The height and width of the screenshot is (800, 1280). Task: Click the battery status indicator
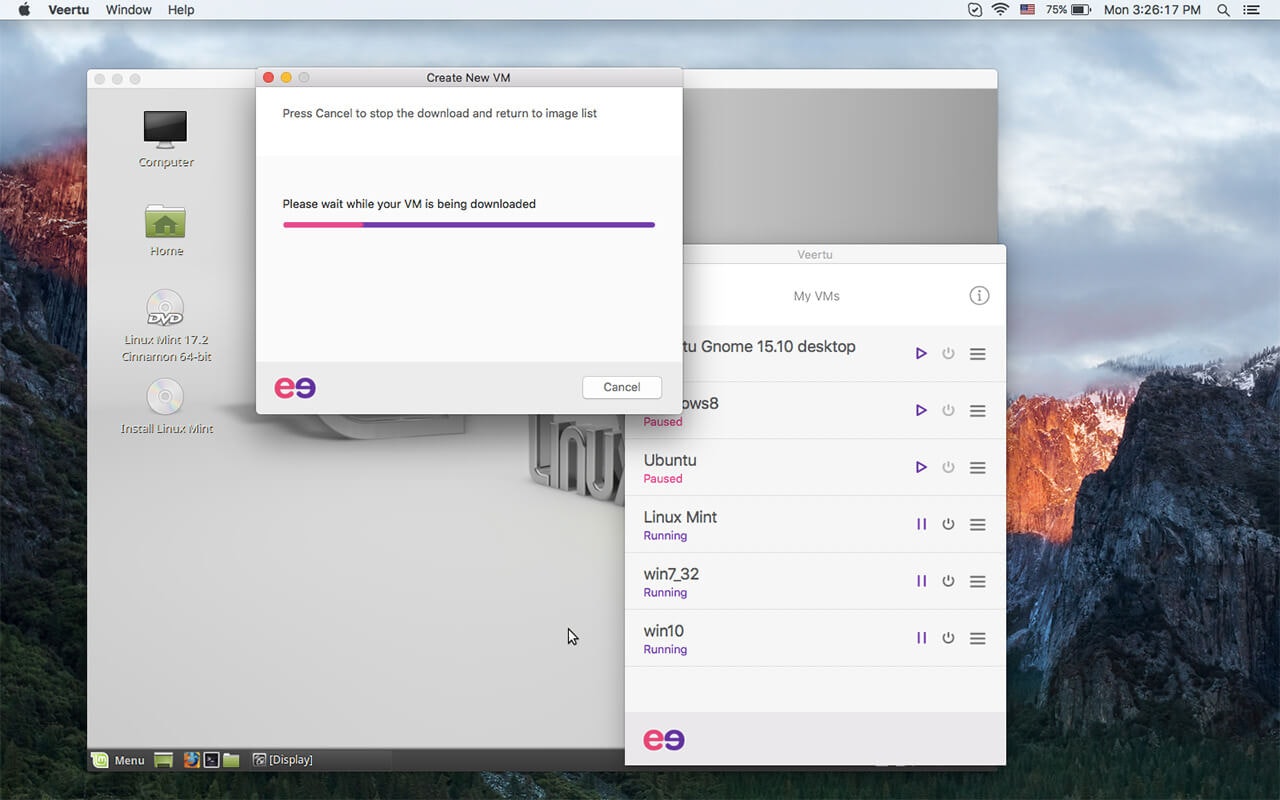(1069, 10)
